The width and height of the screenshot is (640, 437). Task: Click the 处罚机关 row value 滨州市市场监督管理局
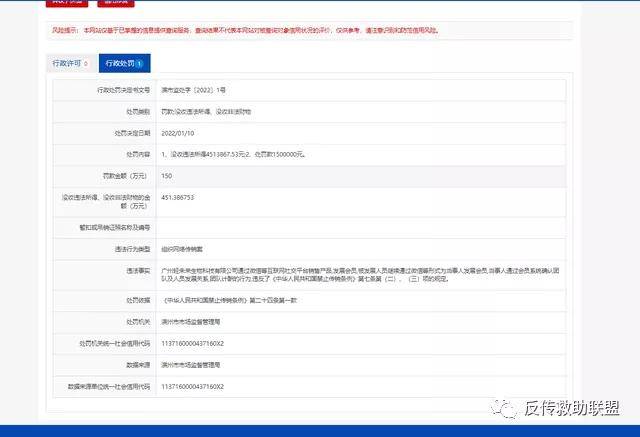coord(190,322)
